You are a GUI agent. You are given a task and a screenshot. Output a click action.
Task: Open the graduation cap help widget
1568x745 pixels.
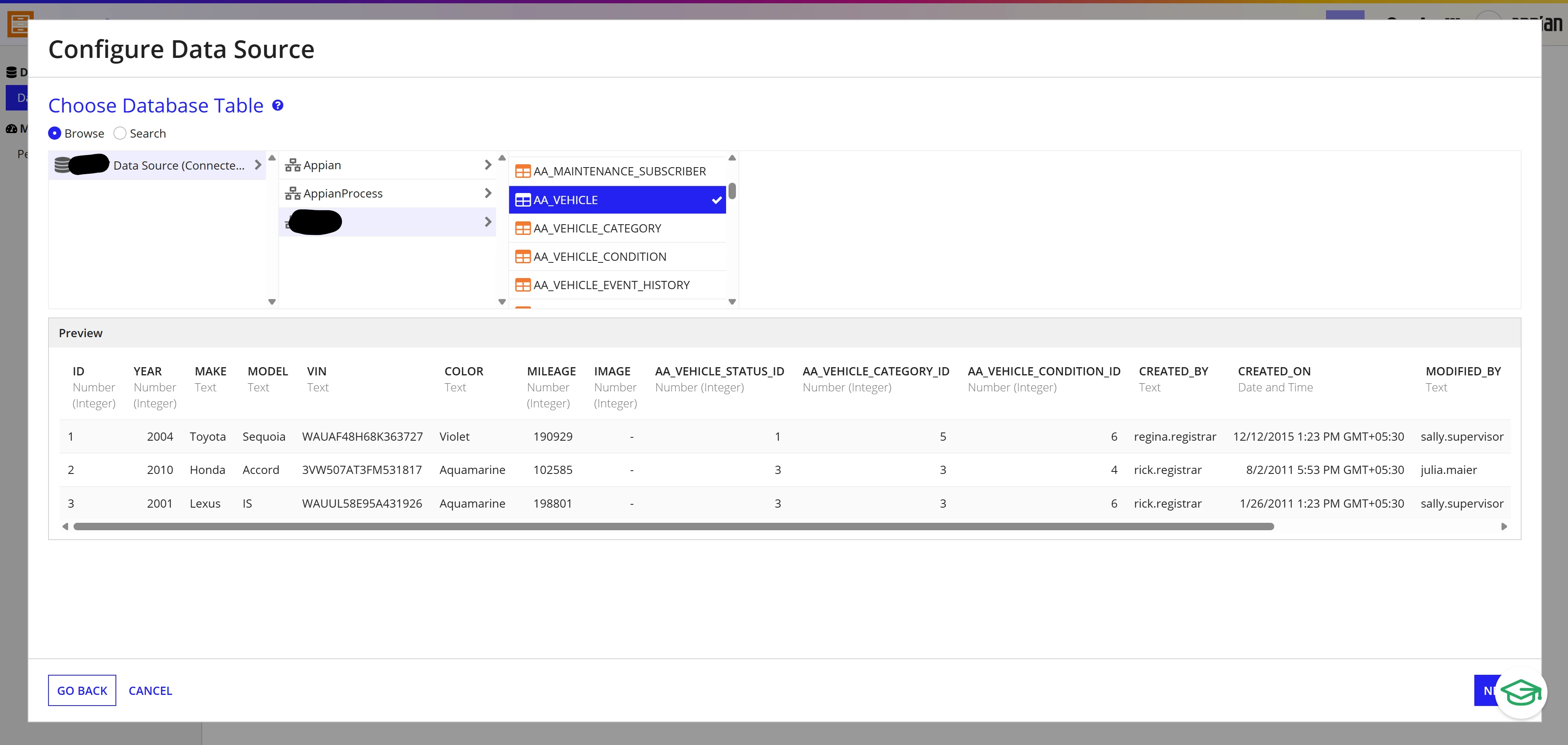pos(1520,693)
